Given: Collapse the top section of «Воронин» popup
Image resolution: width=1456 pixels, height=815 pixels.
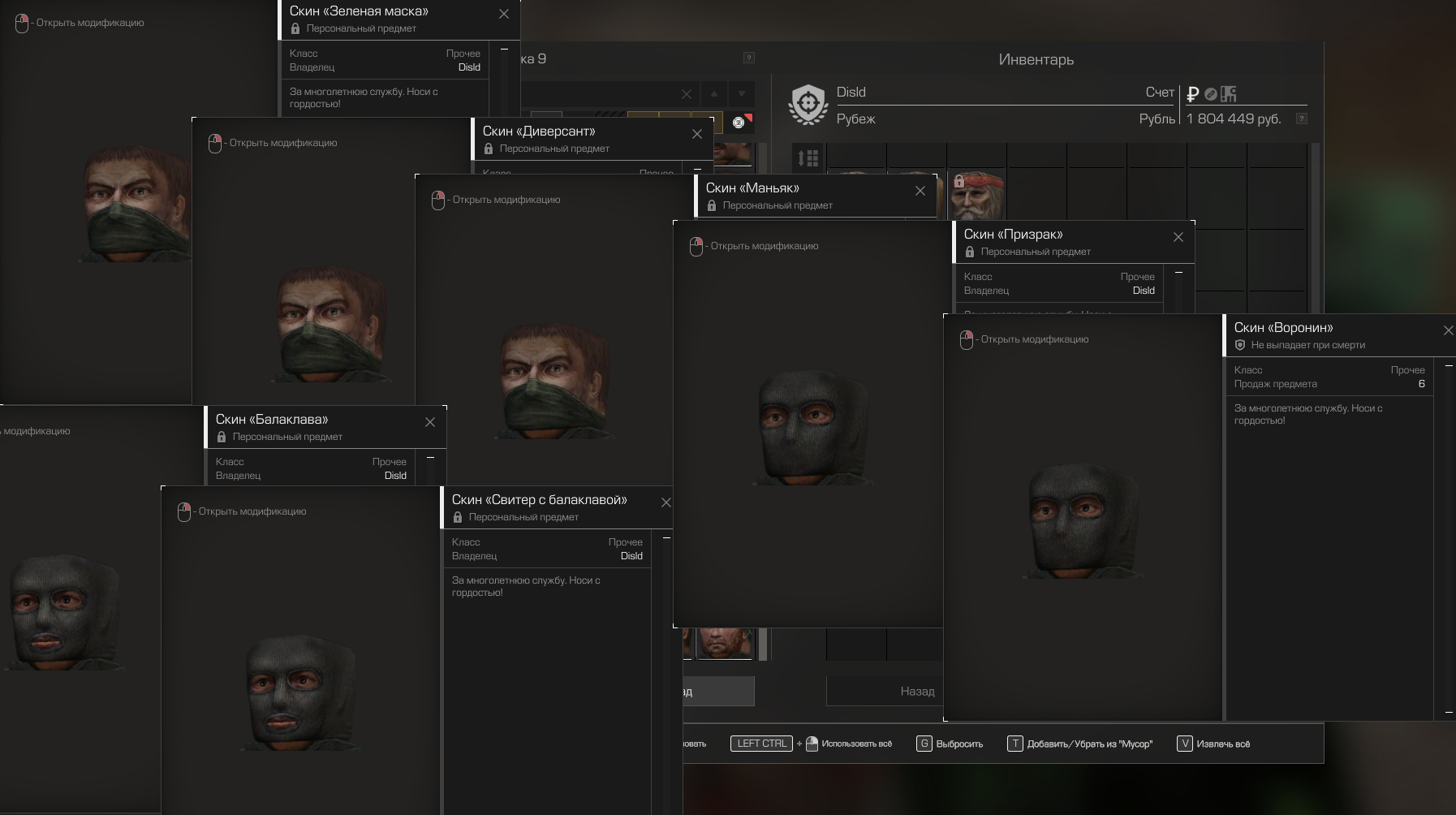Looking at the screenshot, I should pyautogui.click(x=1449, y=366).
